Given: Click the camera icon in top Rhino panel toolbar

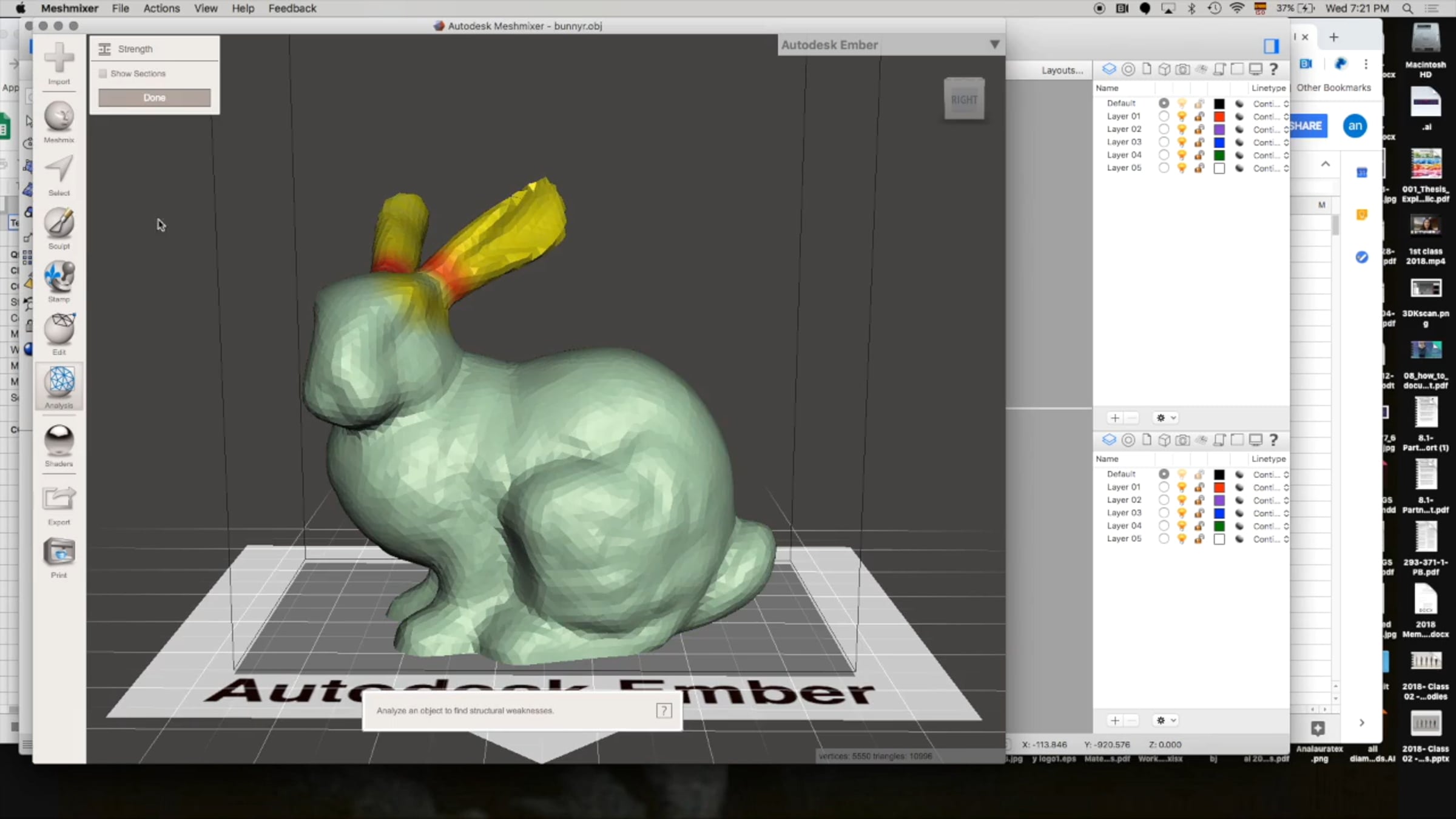Looking at the screenshot, I should (1182, 69).
